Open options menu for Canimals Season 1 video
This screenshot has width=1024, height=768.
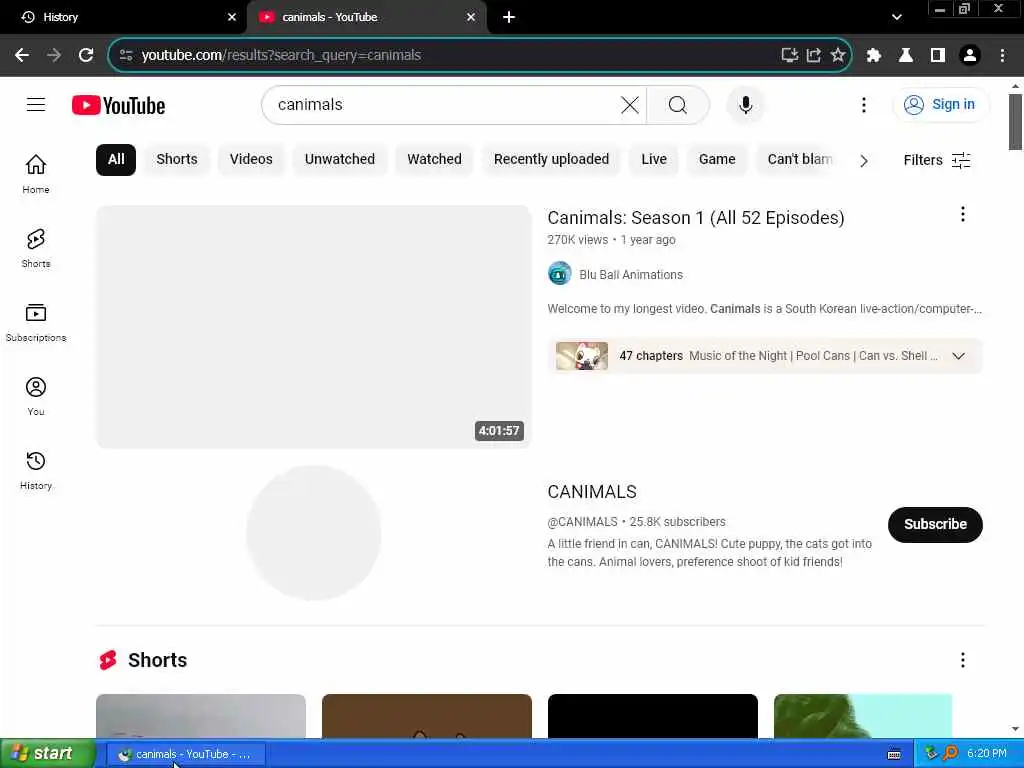(x=962, y=214)
